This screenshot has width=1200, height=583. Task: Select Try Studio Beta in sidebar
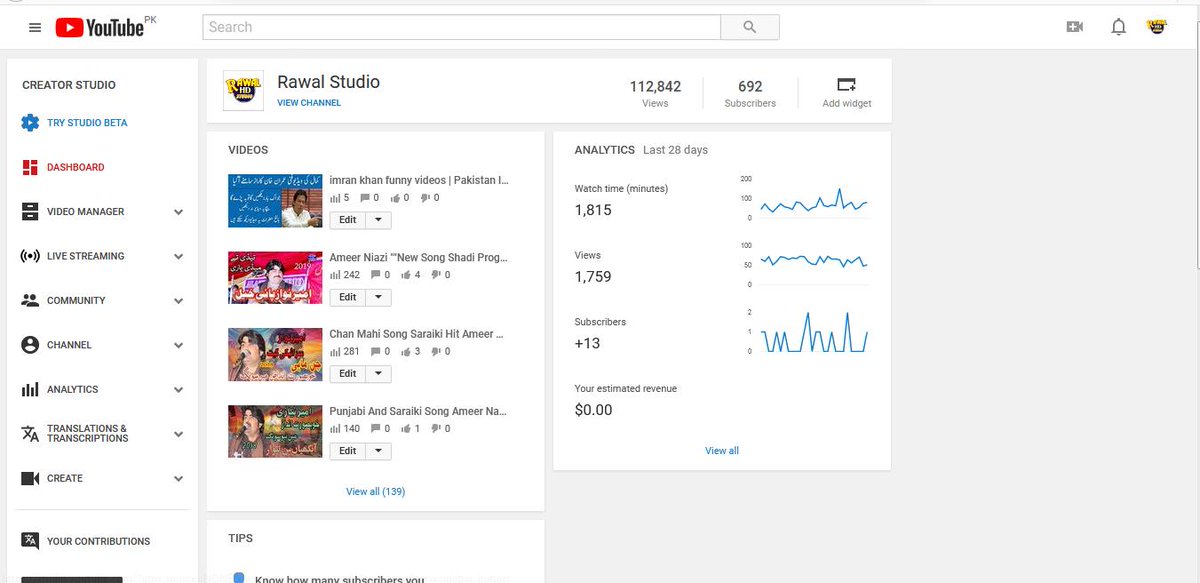[87, 123]
